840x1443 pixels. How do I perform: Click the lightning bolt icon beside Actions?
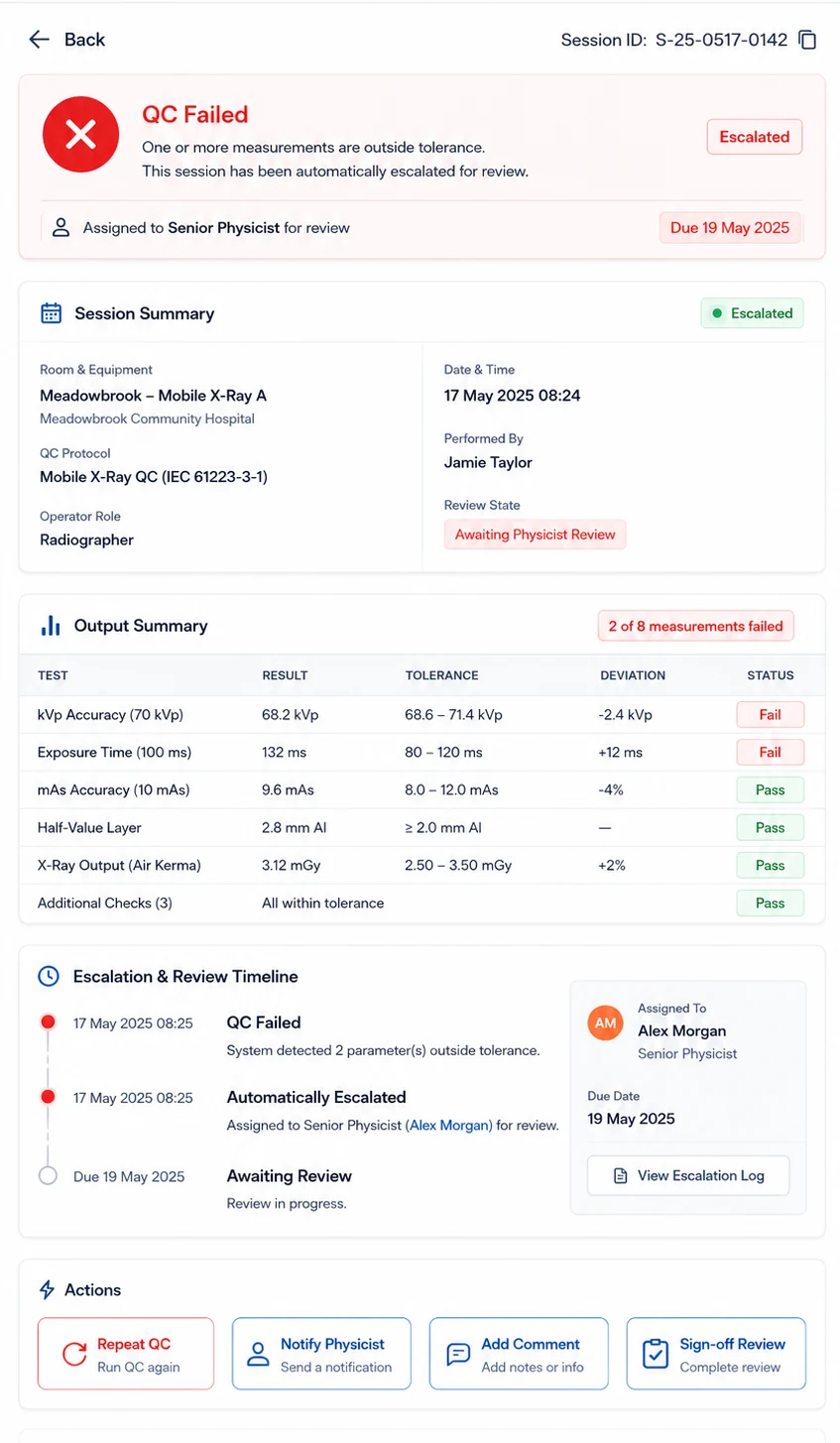pos(47,1289)
